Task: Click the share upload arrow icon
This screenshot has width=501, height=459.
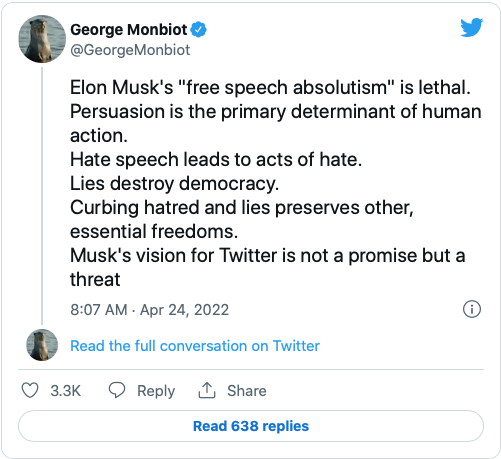Action: (x=207, y=390)
